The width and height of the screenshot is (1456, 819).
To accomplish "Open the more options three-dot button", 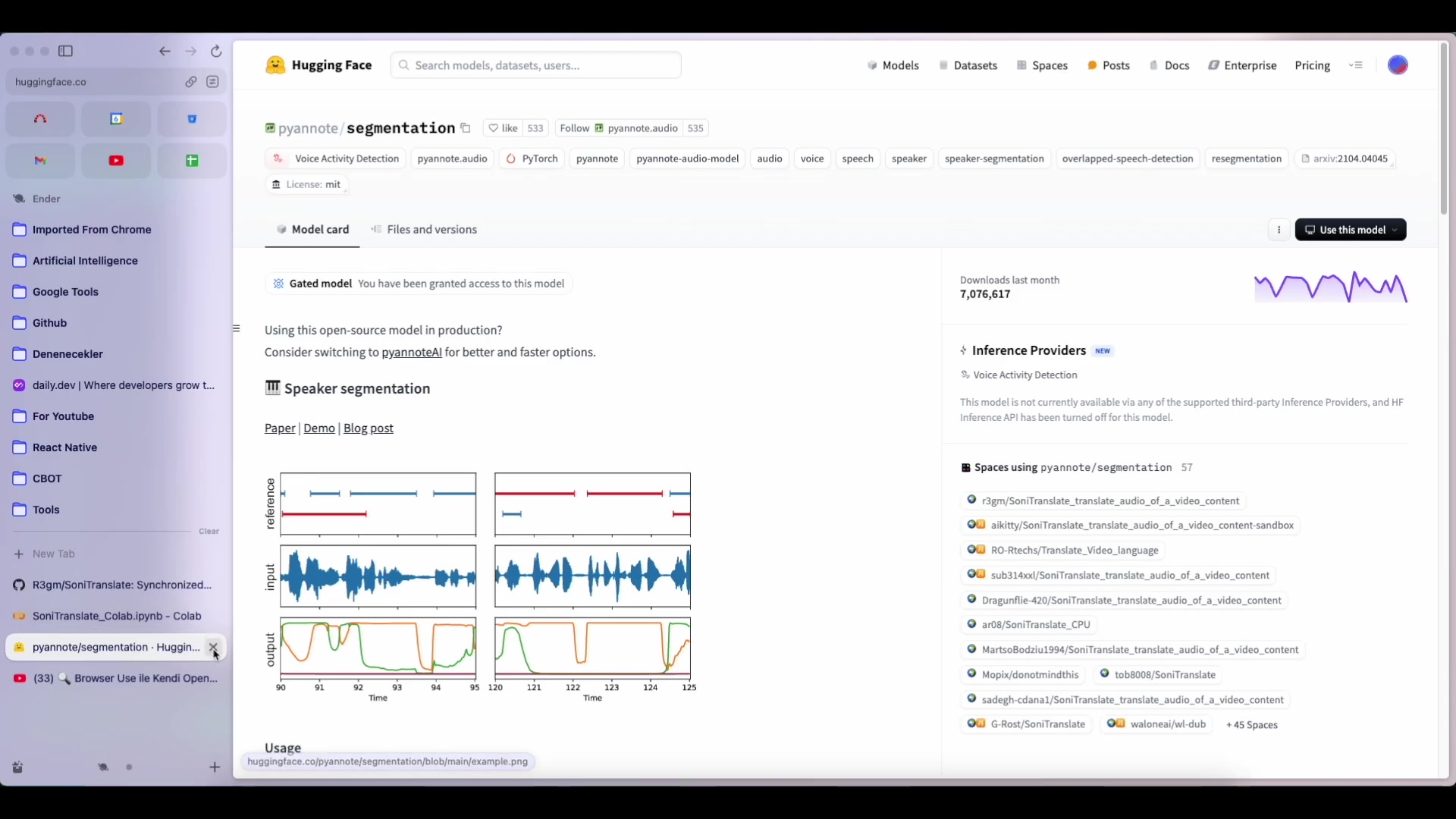I will coord(1279,230).
